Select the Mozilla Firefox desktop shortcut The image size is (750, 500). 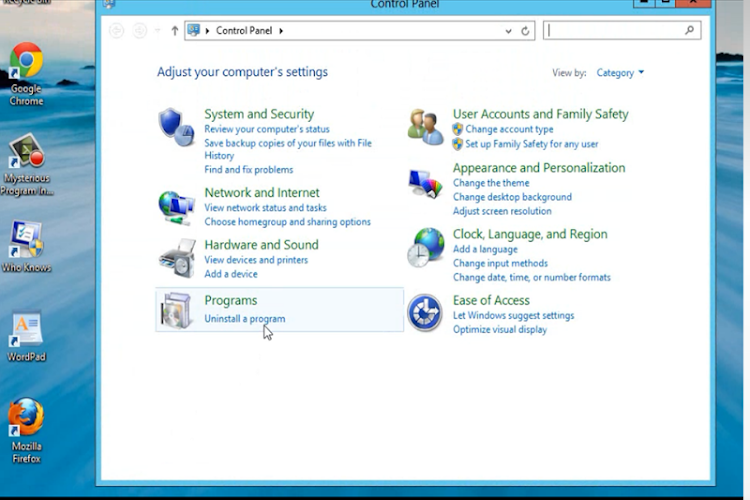pos(26,431)
